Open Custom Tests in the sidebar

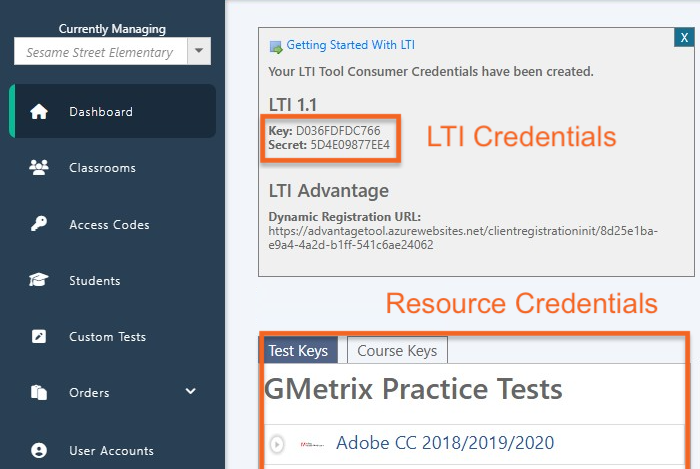pos(108,337)
